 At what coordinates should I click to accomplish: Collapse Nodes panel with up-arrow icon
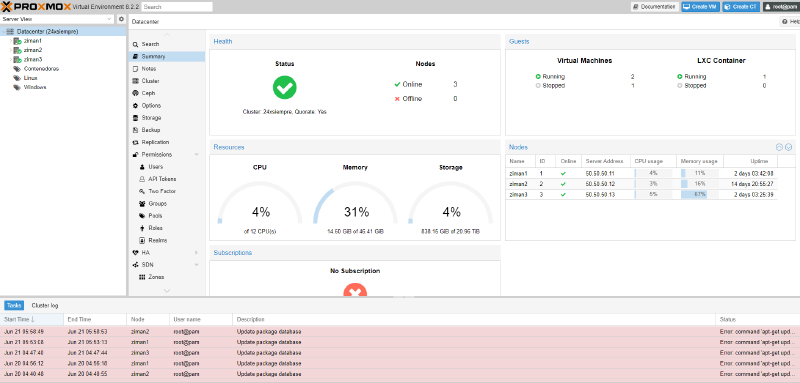click(x=779, y=147)
